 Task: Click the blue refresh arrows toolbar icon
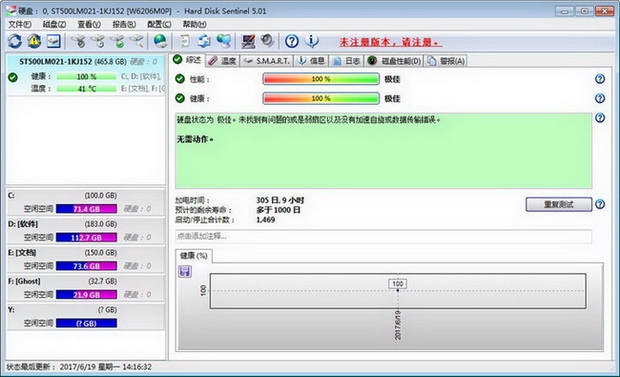[x=15, y=41]
